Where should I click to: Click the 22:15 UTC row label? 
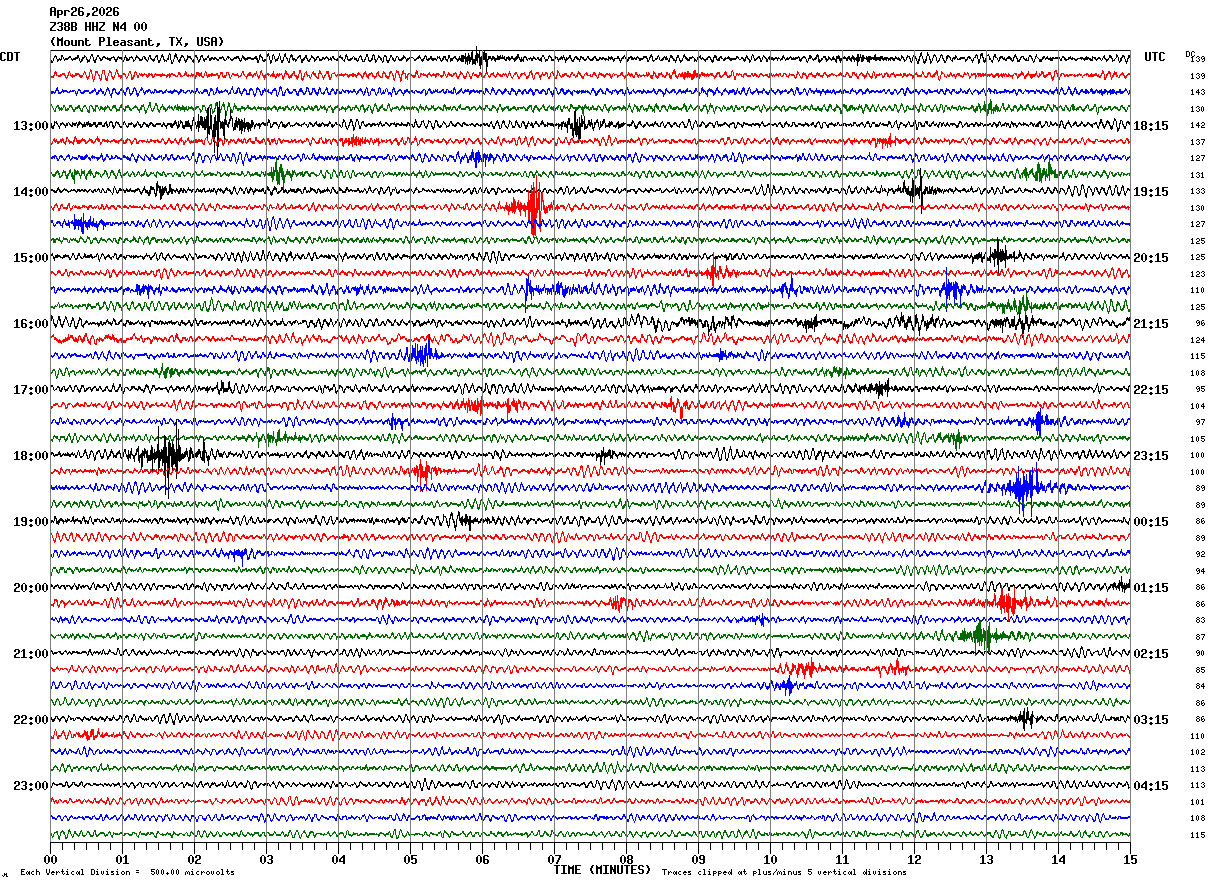(x=1150, y=390)
